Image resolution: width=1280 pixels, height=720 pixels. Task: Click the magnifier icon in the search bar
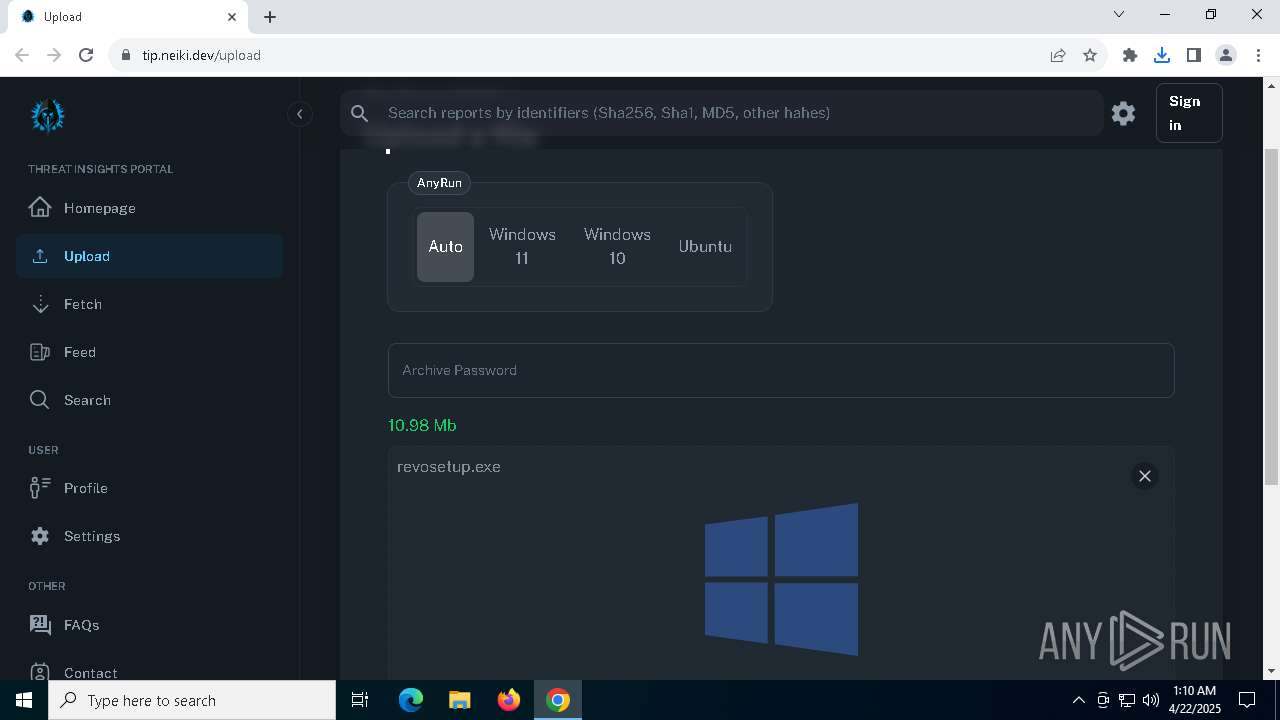(360, 113)
